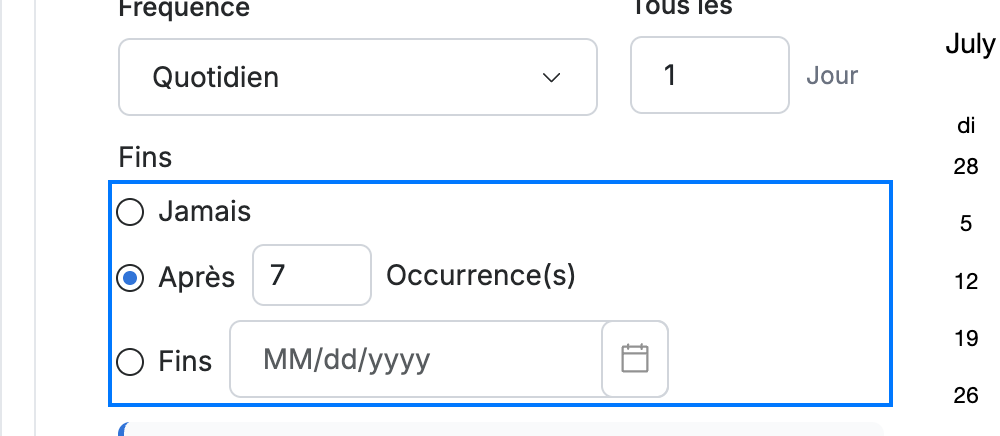Select the Après radio button

pyautogui.click(x=130, y=279)
